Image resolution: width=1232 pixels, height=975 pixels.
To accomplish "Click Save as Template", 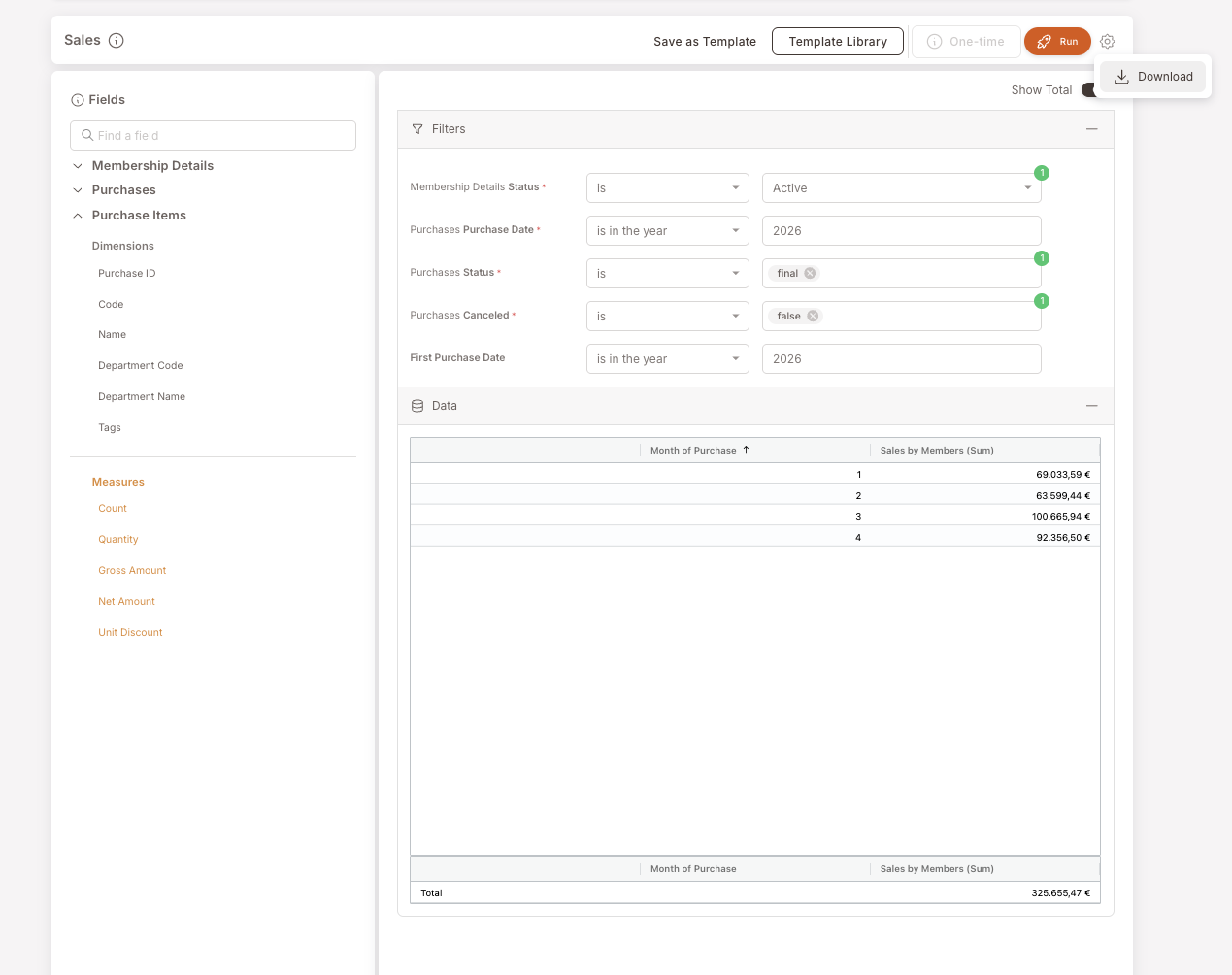I will 705,42.
